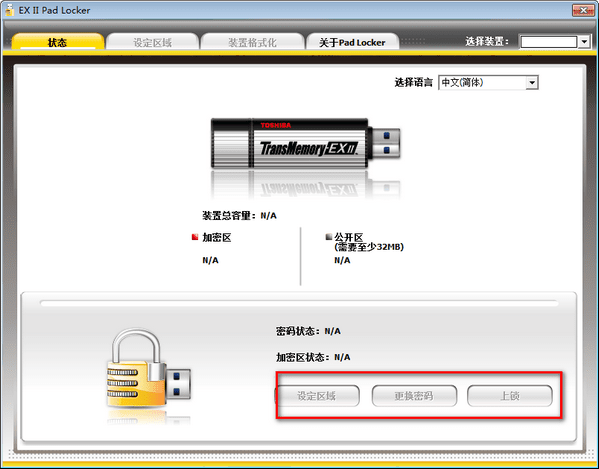
Task: Click the 加密区 label
Action: (217, 238)
